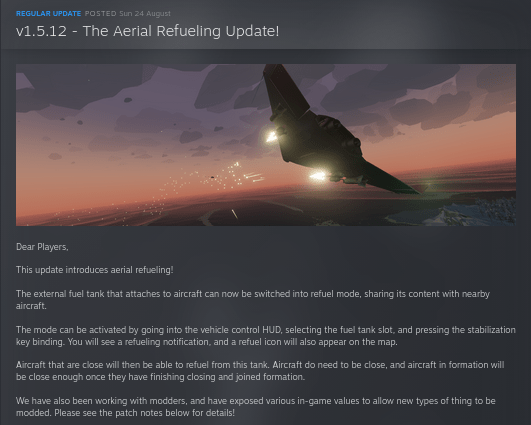Click the white runway streak in the banner
Image resolution: width=531 pixels, height=425 pixels.
pos(234,214)
